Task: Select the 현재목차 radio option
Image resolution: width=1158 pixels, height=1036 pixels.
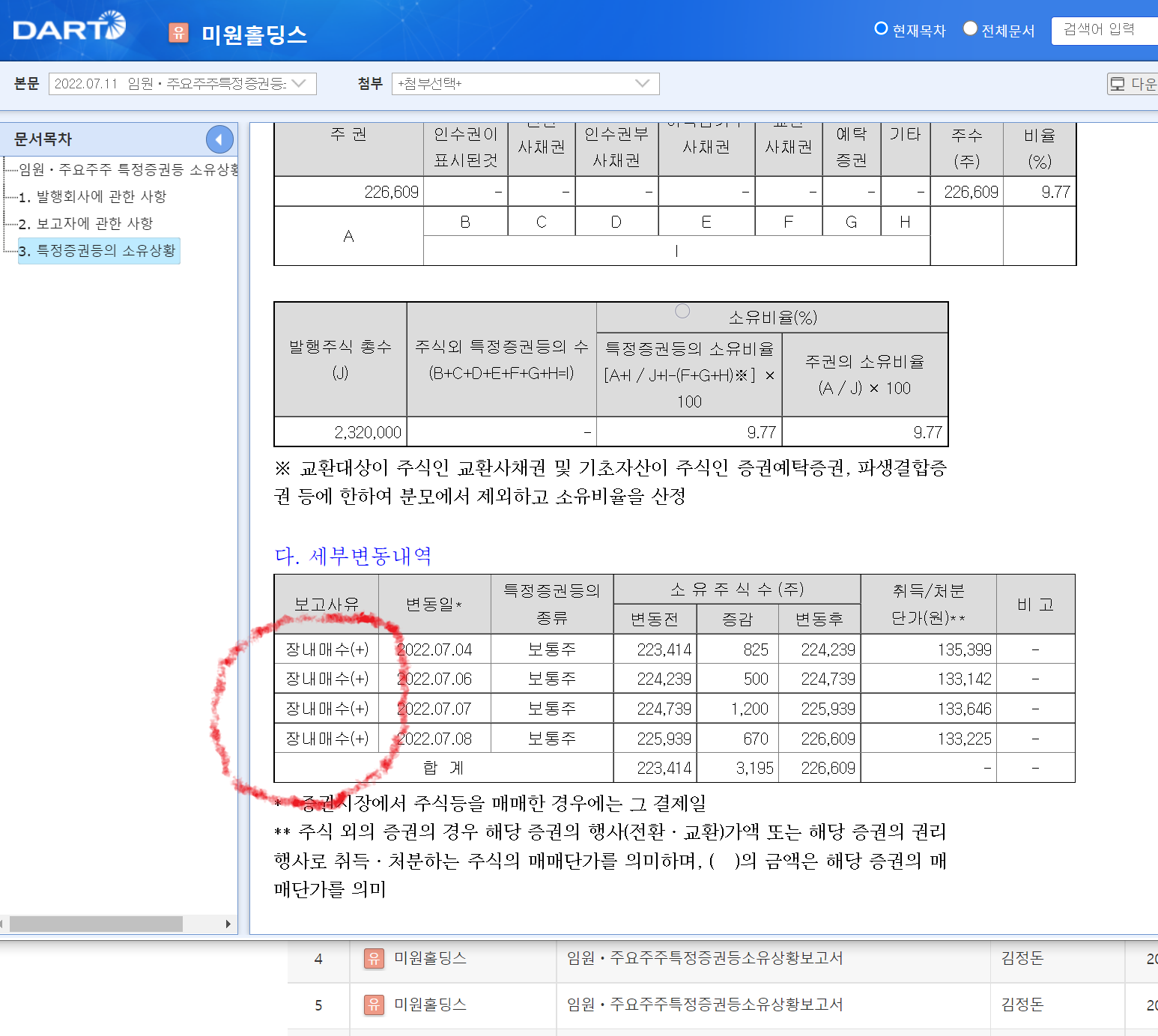Action: point(881,29)
